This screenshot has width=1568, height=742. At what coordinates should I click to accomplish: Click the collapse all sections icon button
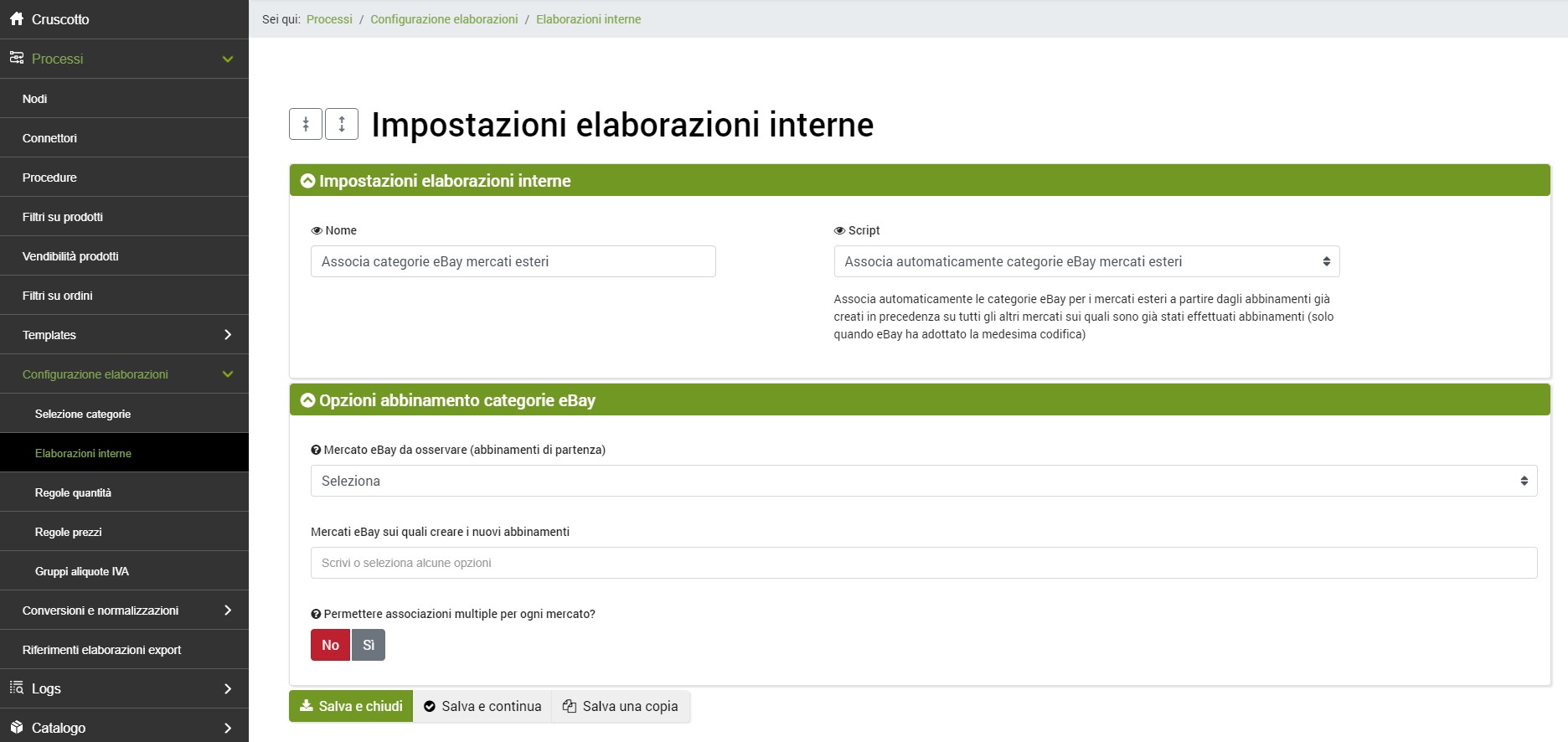[306, 124]
